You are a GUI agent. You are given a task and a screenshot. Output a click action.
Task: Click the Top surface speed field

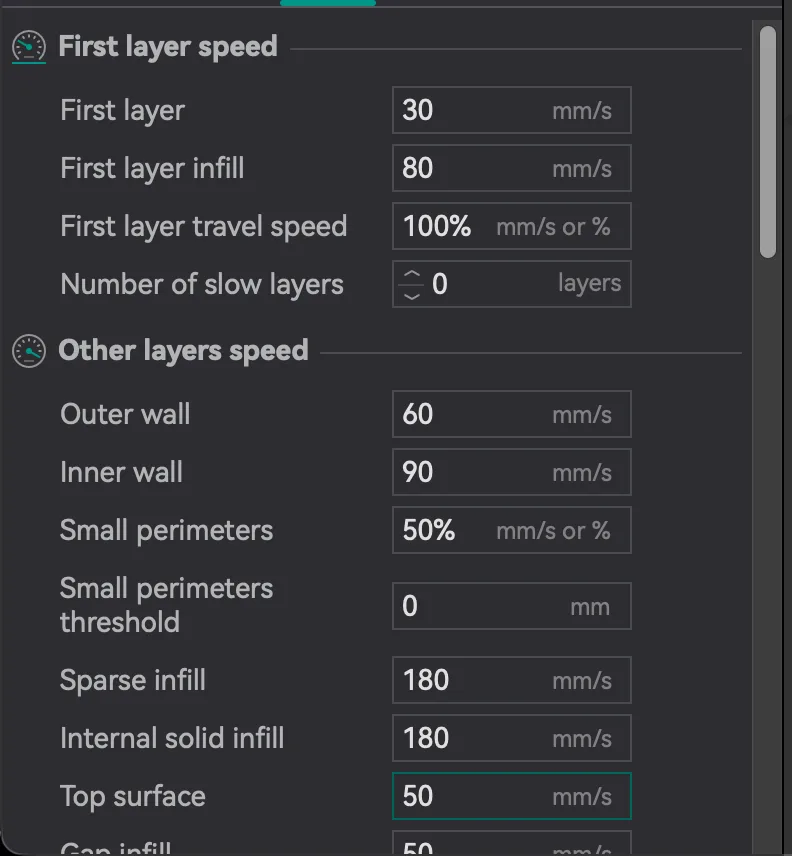(511, 796)
